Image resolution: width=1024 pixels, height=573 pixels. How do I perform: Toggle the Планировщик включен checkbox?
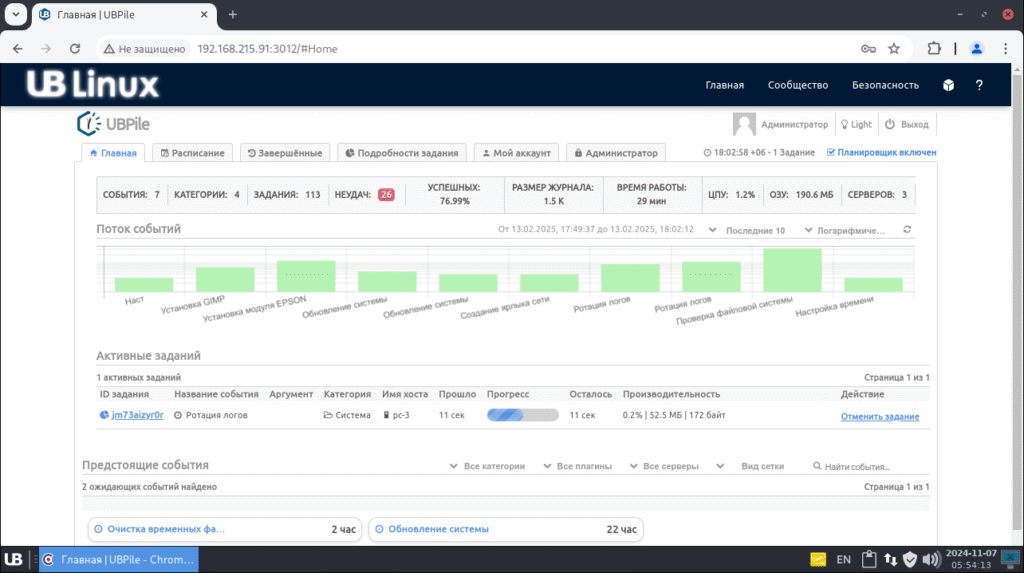[x=831, y=153]
